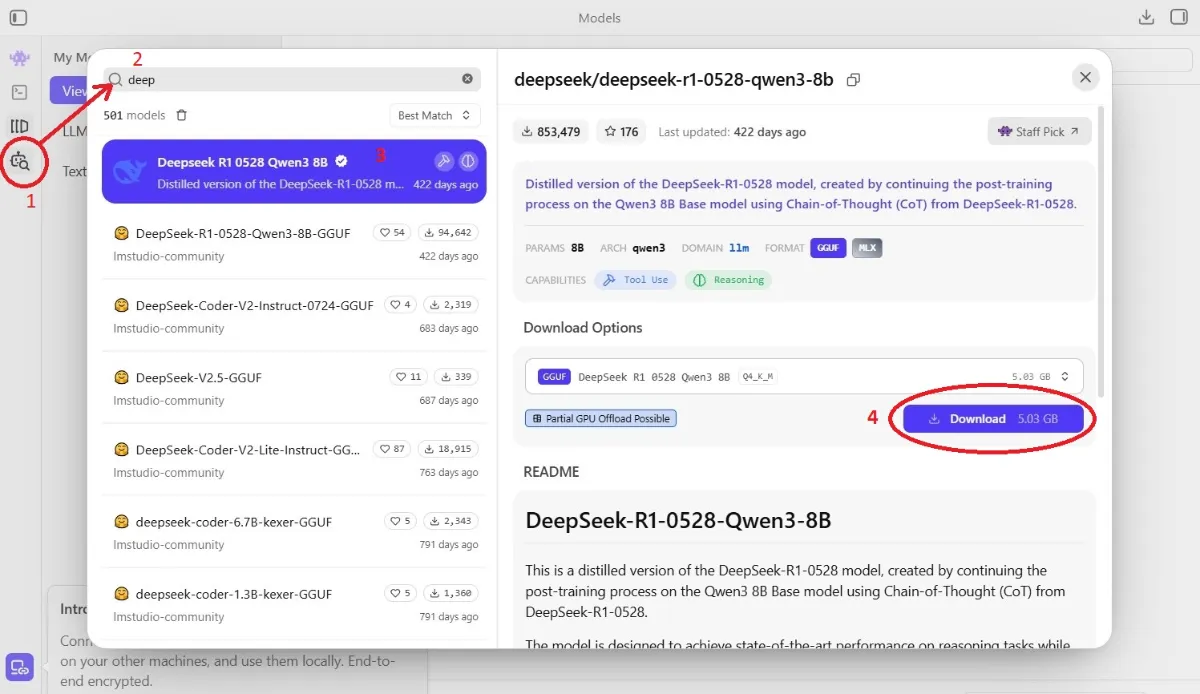Select the MLX format badge

(x=867, y=248)
